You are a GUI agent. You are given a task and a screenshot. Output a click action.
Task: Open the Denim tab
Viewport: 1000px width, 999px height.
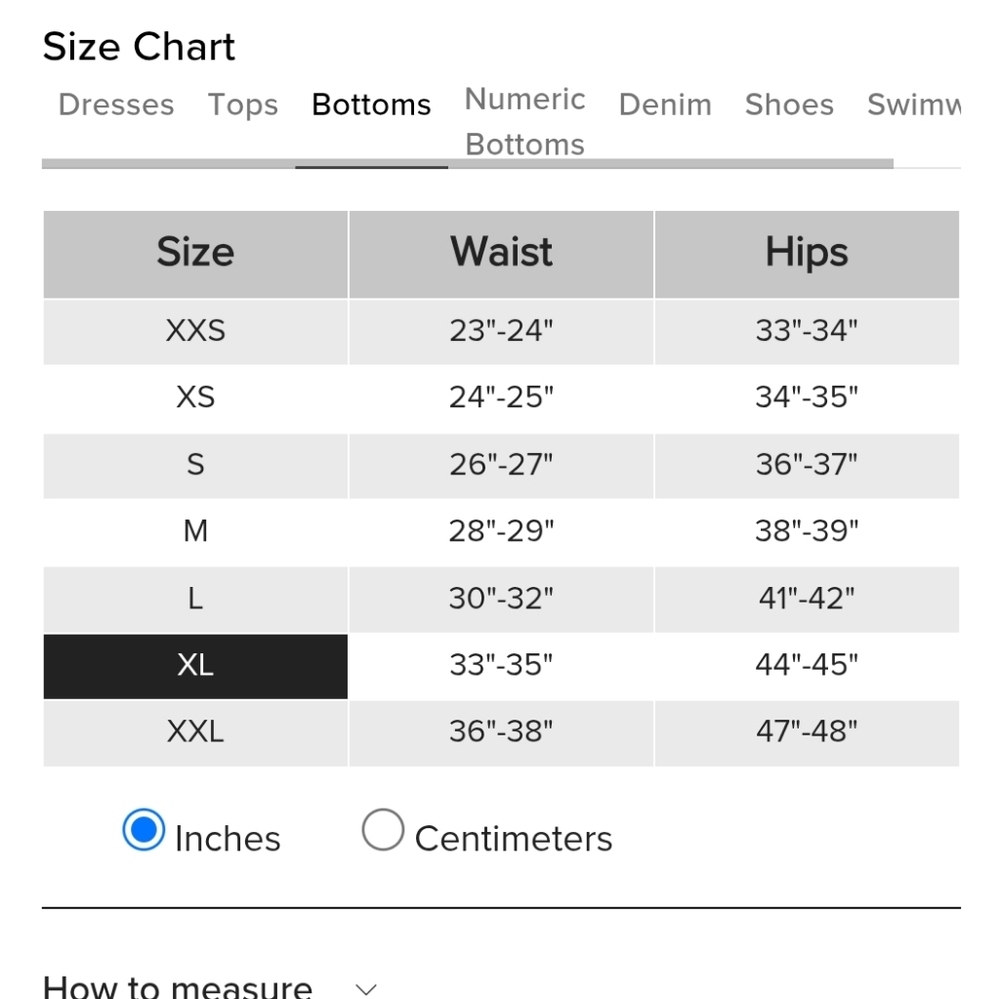665,104
